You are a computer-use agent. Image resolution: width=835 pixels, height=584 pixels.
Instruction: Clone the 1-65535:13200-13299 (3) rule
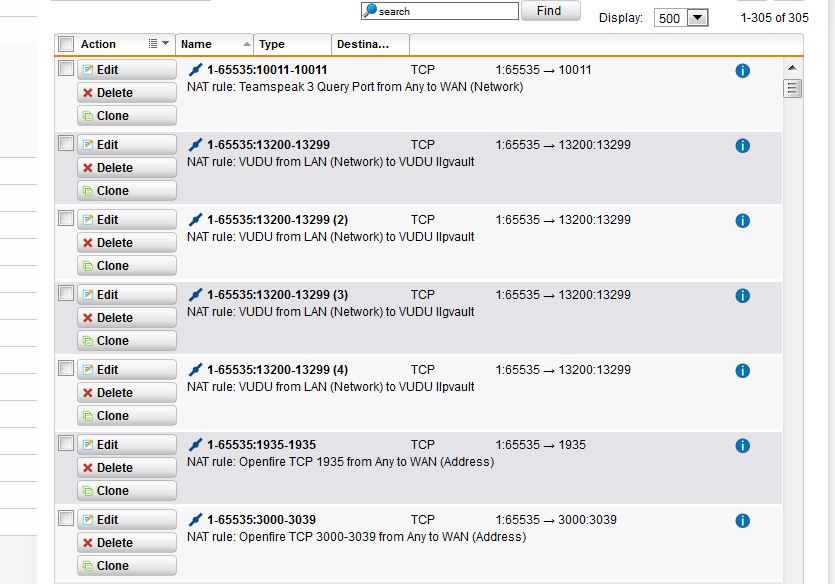tap(127, 341)
